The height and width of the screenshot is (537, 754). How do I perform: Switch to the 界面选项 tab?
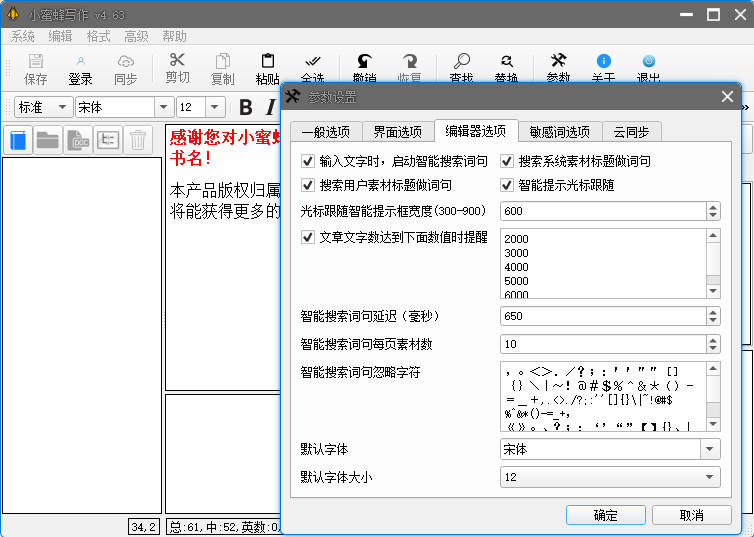pyautogui.click(x=398, y=132)
